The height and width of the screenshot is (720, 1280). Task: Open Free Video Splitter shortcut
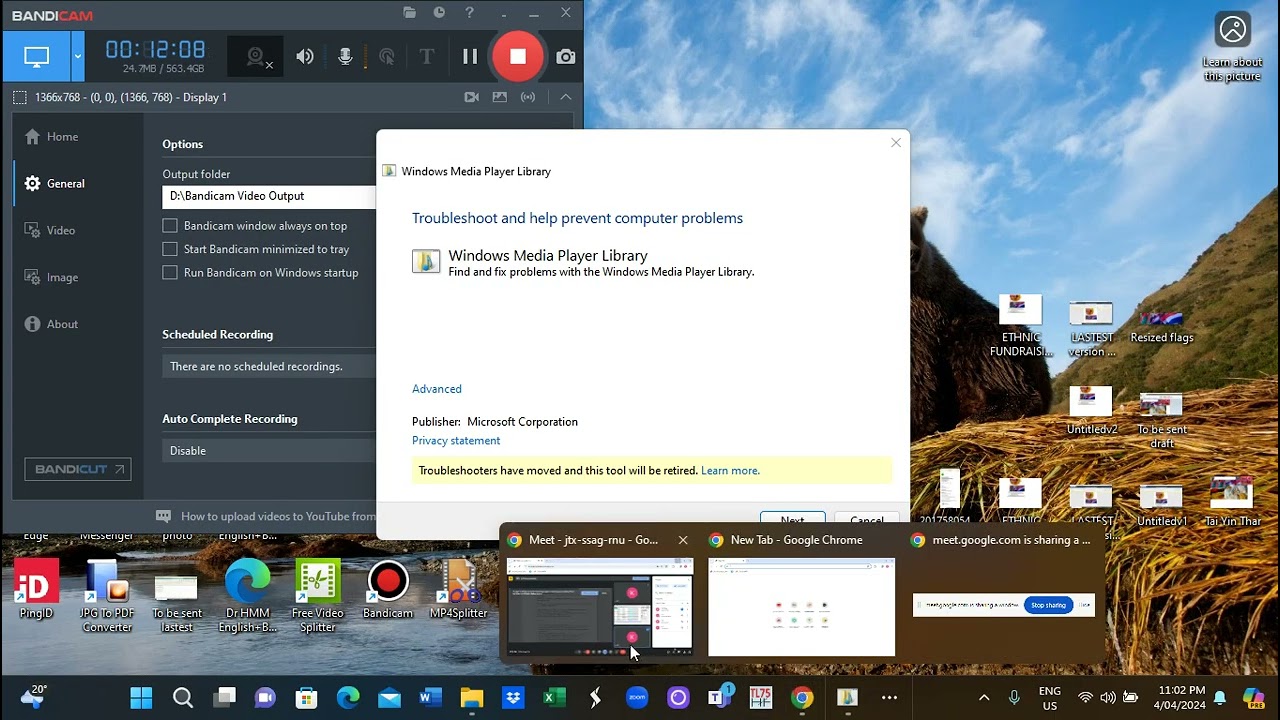[x=317, y=597]
